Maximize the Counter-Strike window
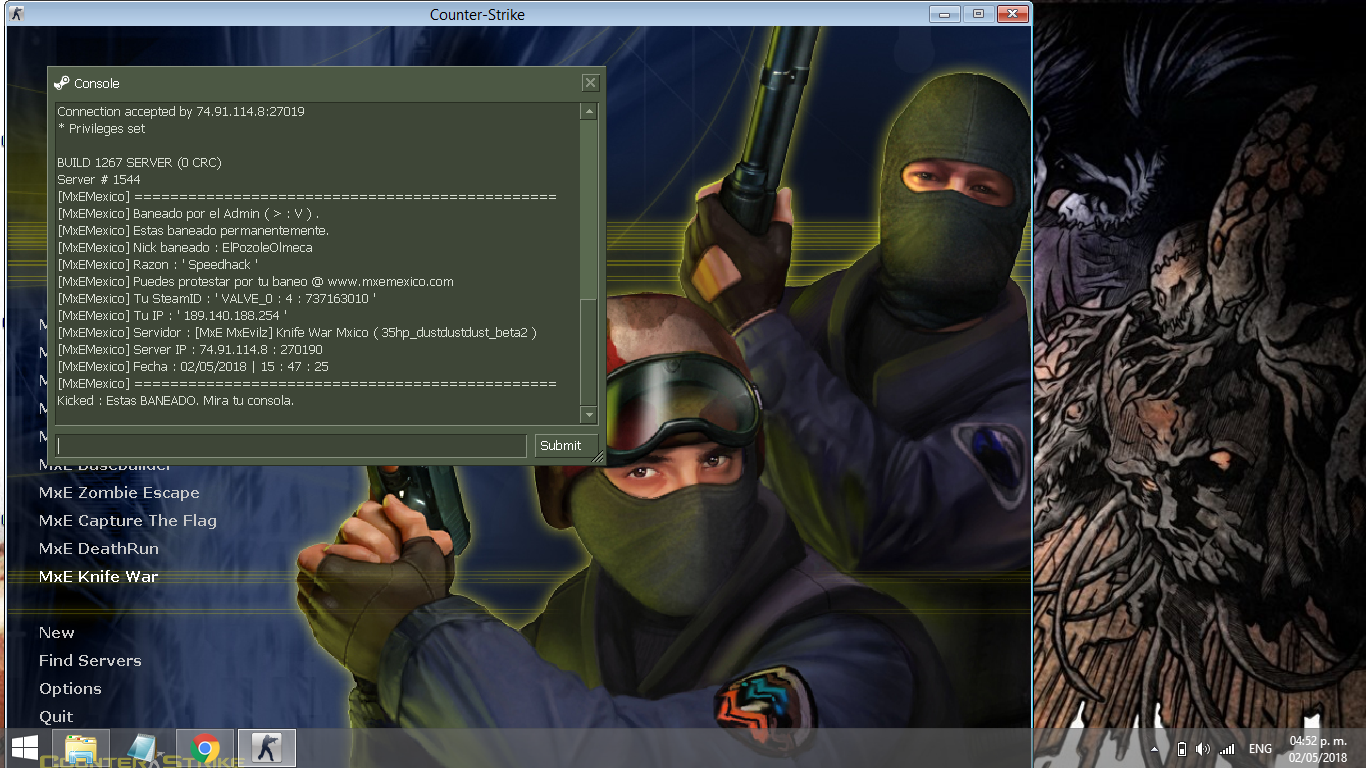The height and width of the screenshot is (768, 1366). pos(978,14)
